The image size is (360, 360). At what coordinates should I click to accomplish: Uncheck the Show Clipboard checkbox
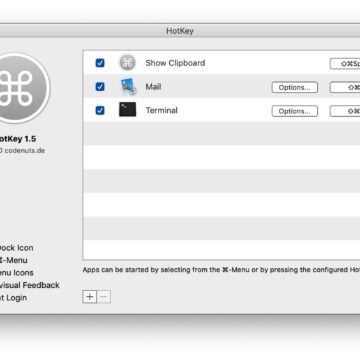[x=100, y=63]
